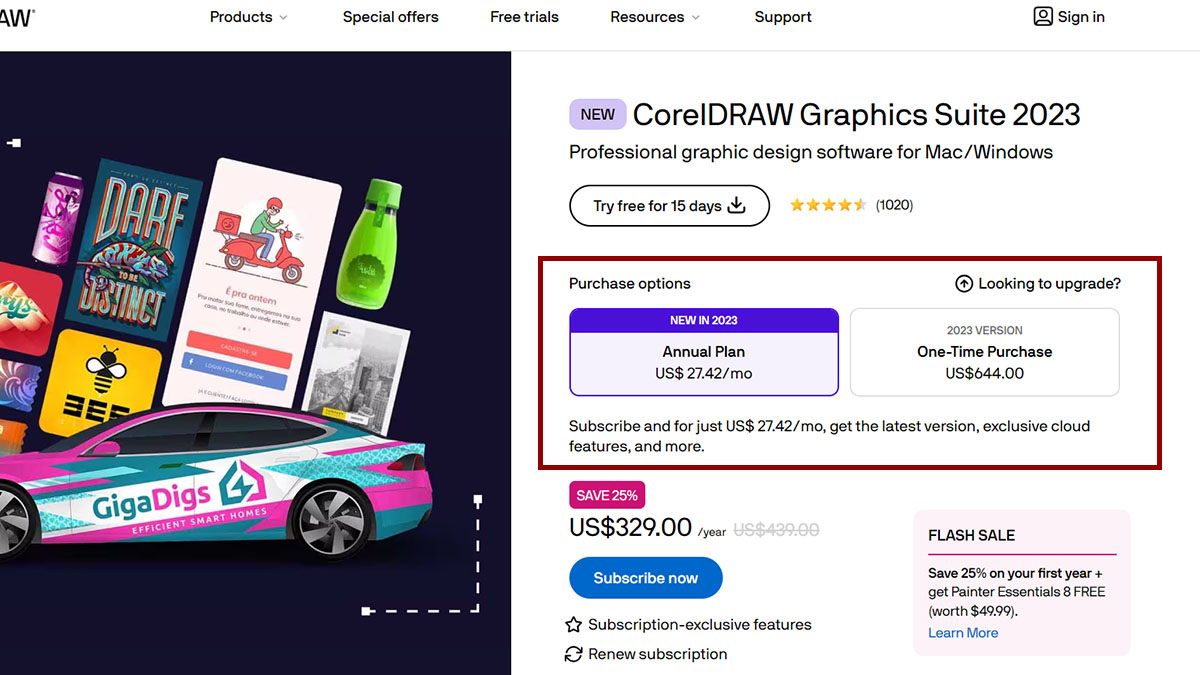Click the 1020 reviews count link
This screenshot has height=675, width=1200.
coord(893,204)
